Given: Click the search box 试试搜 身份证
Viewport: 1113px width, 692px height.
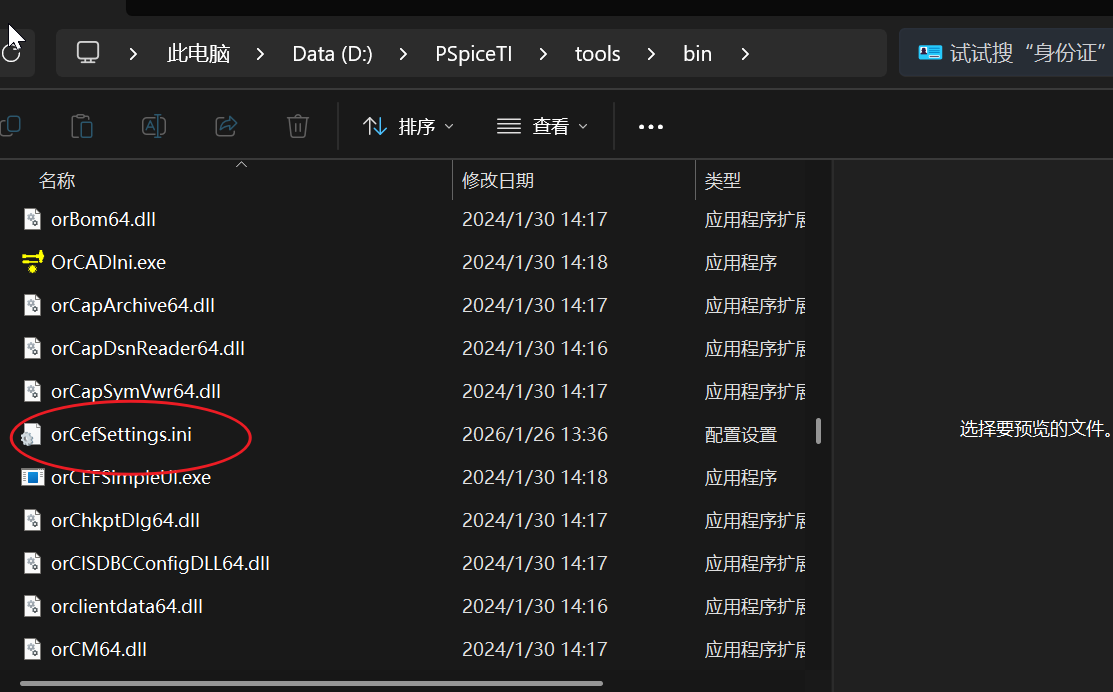Looking at the screenshot, I should tap(1006, 53).
